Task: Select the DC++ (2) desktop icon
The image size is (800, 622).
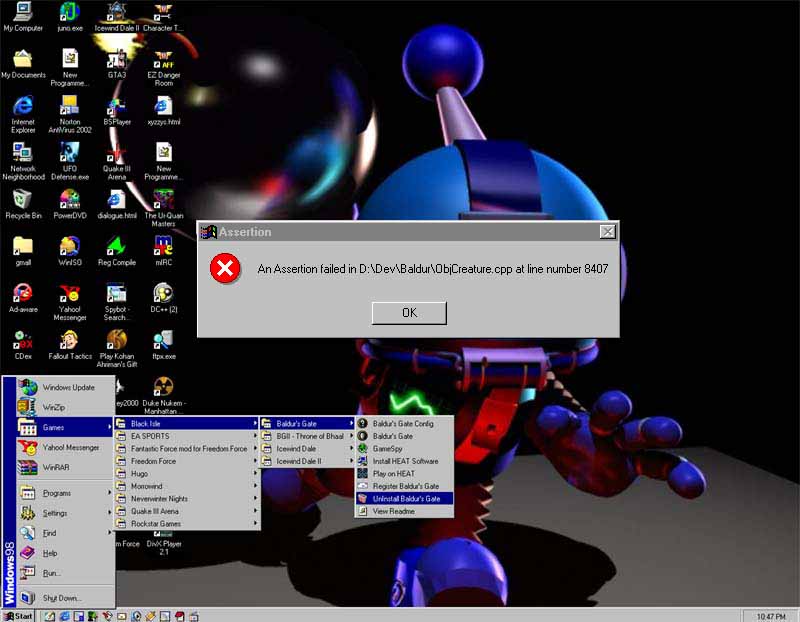Action: (164, 298)
